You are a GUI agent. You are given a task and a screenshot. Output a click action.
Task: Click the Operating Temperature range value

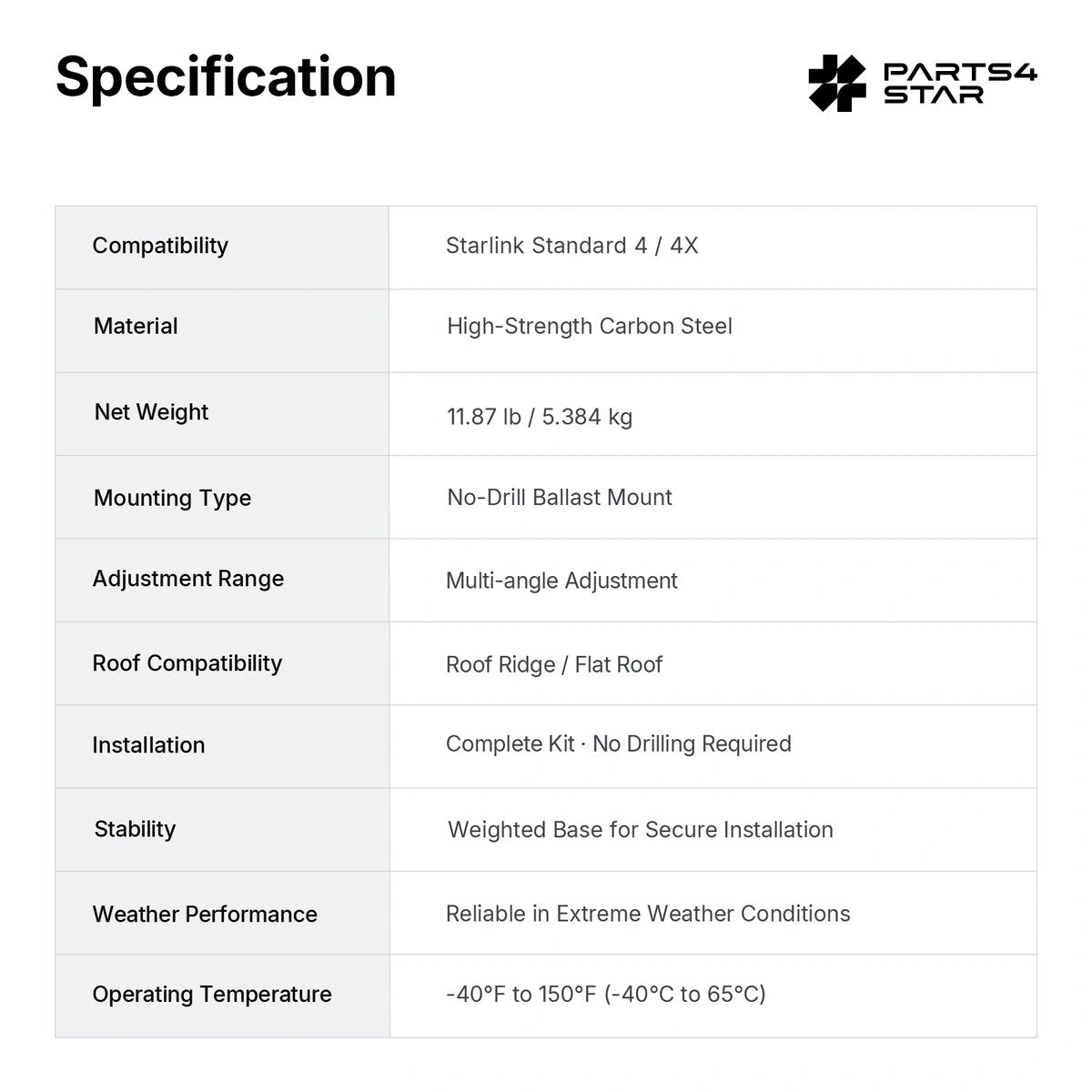point(605,994)
